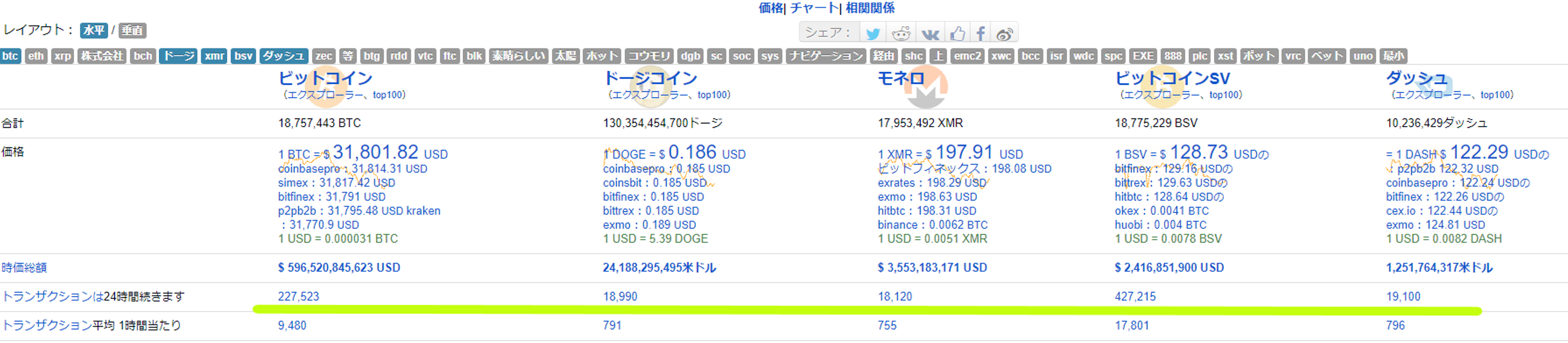This screenshot has width=1568, height=343.
Task: Toggle the uno coin tag
Action: (x=1363, y=56)
